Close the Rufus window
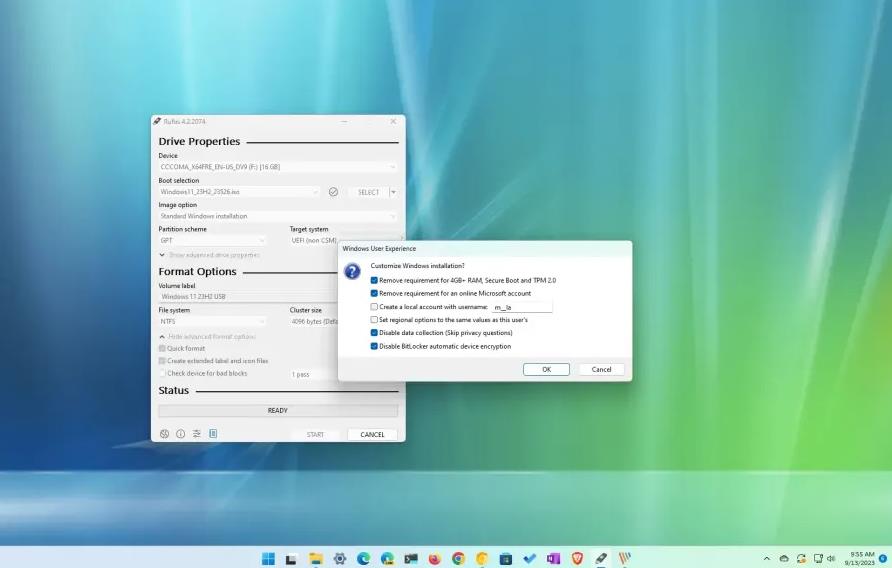Screen dimensions: 892x568 tap(393, 121)
